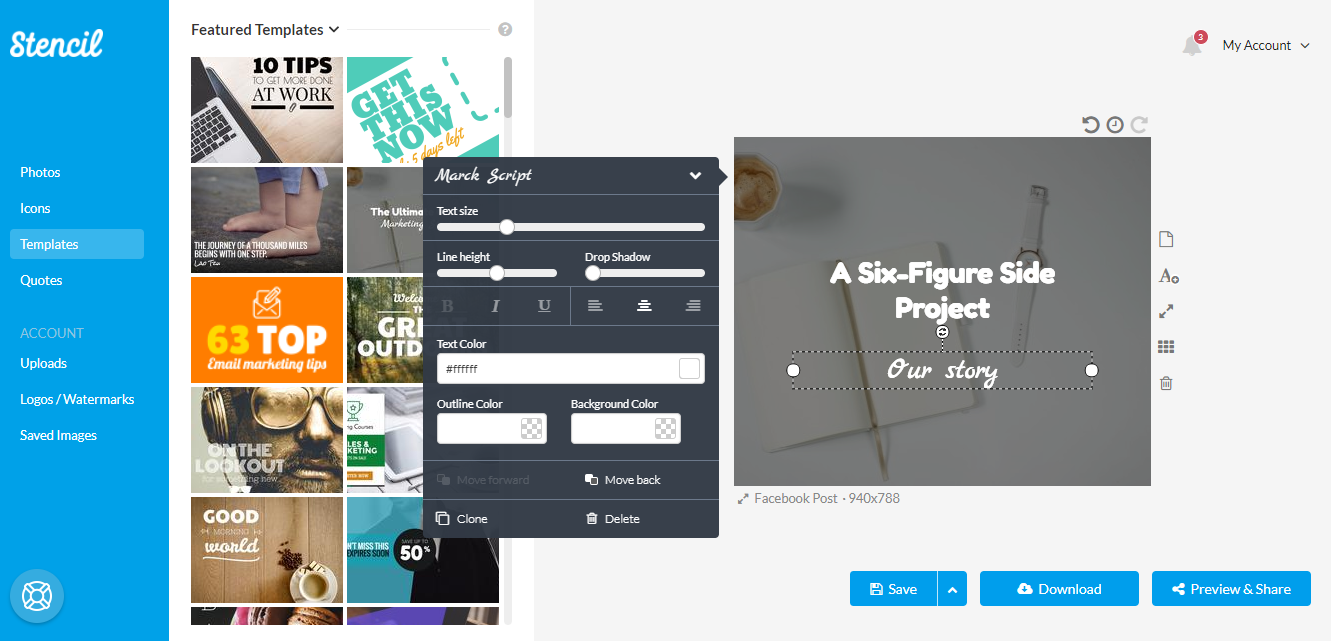Click the trash icon beside the canvas
The width and height of the screenshot is (1331, 641).
point(1166,383)
